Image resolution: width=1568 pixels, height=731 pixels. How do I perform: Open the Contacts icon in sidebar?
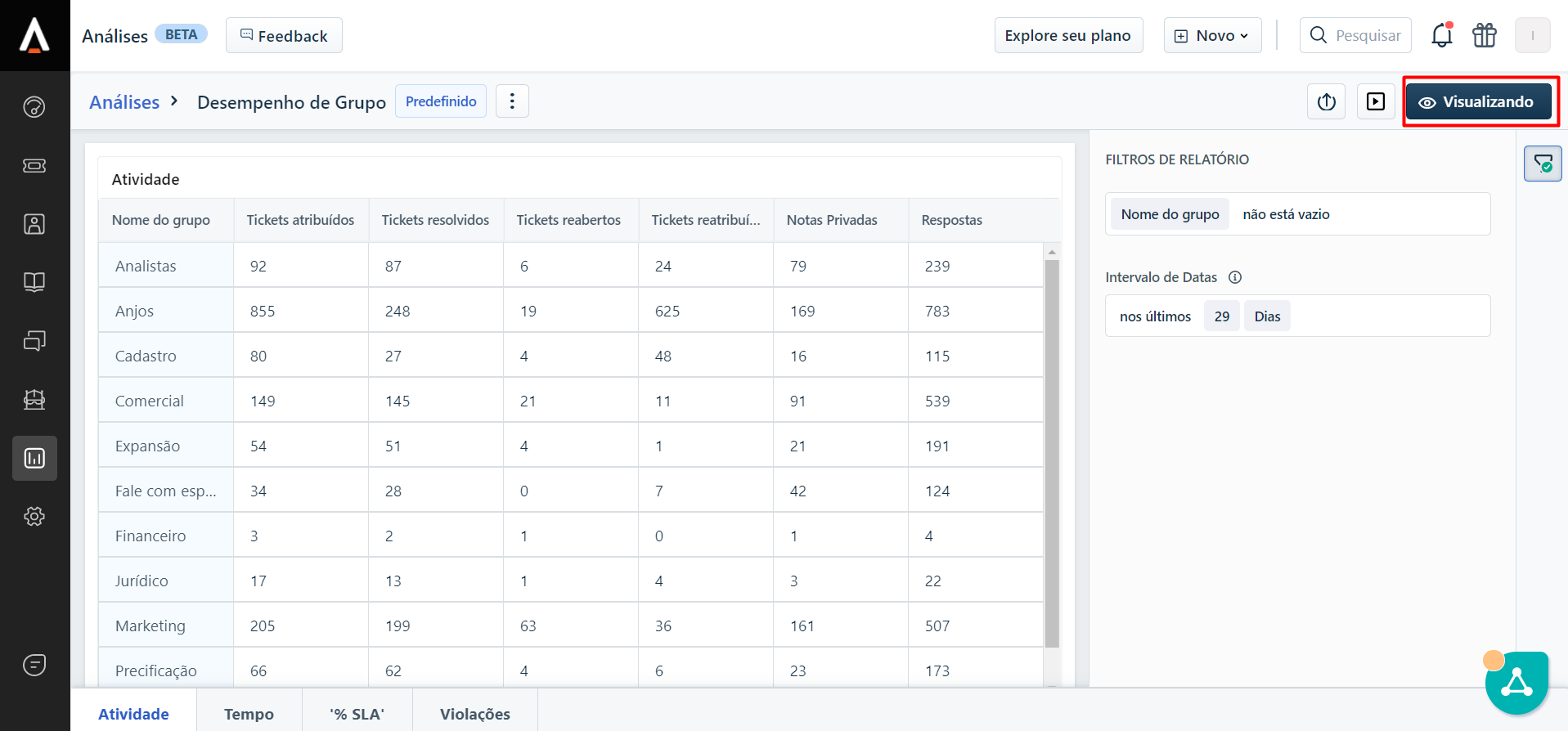coord(34,224)
